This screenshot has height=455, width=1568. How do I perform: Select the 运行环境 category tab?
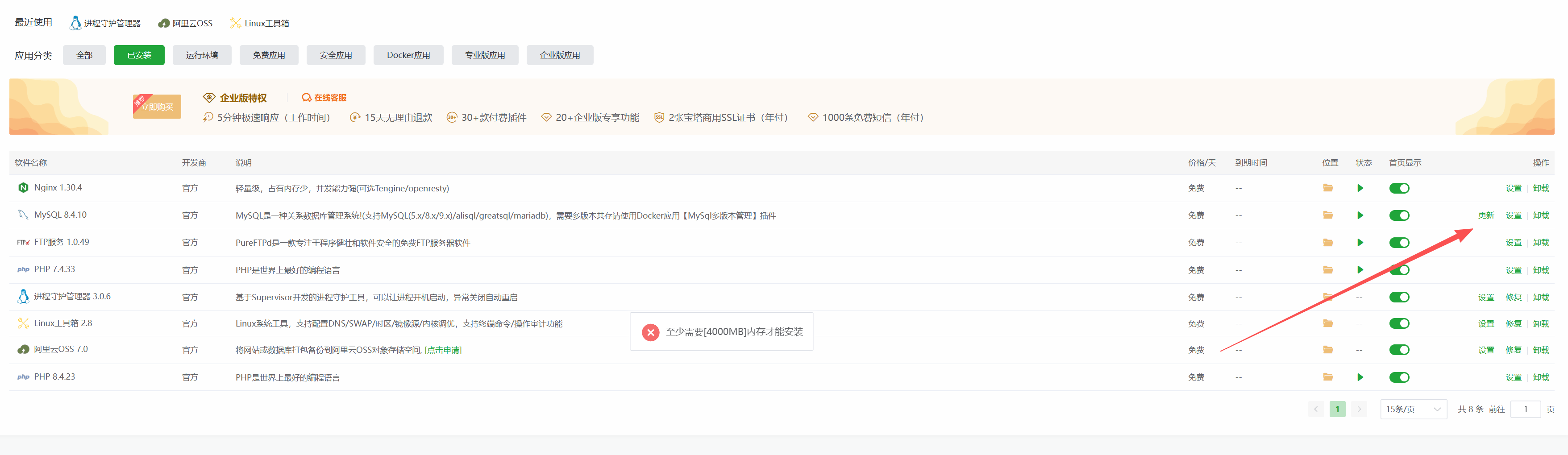pos(201,55)
